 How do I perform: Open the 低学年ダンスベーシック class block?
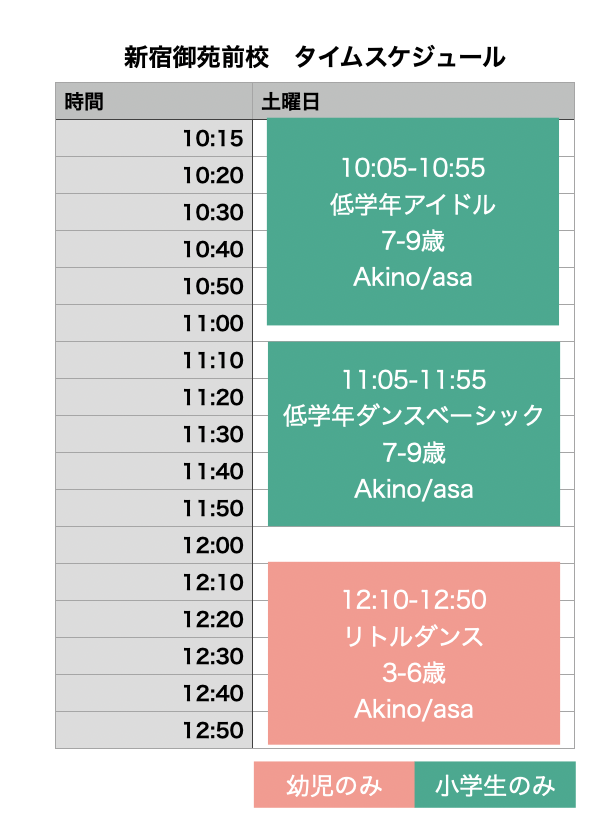[x=413, y=434]
